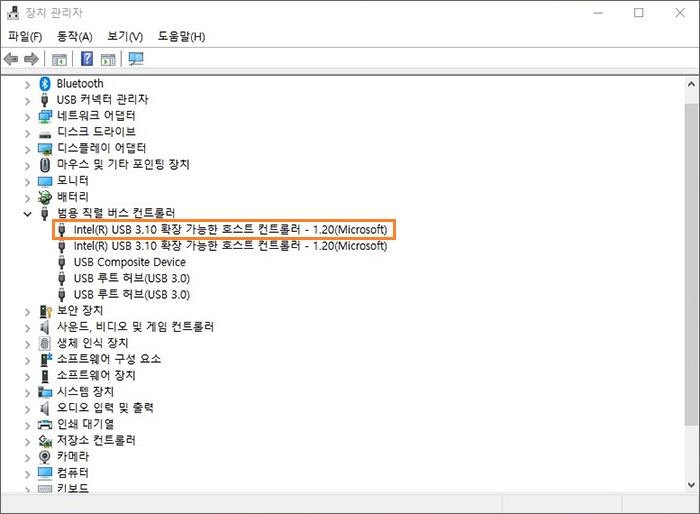
Task: Select the 마우스 및 기타 포인팅 장치 label
Action: point(123,164)
